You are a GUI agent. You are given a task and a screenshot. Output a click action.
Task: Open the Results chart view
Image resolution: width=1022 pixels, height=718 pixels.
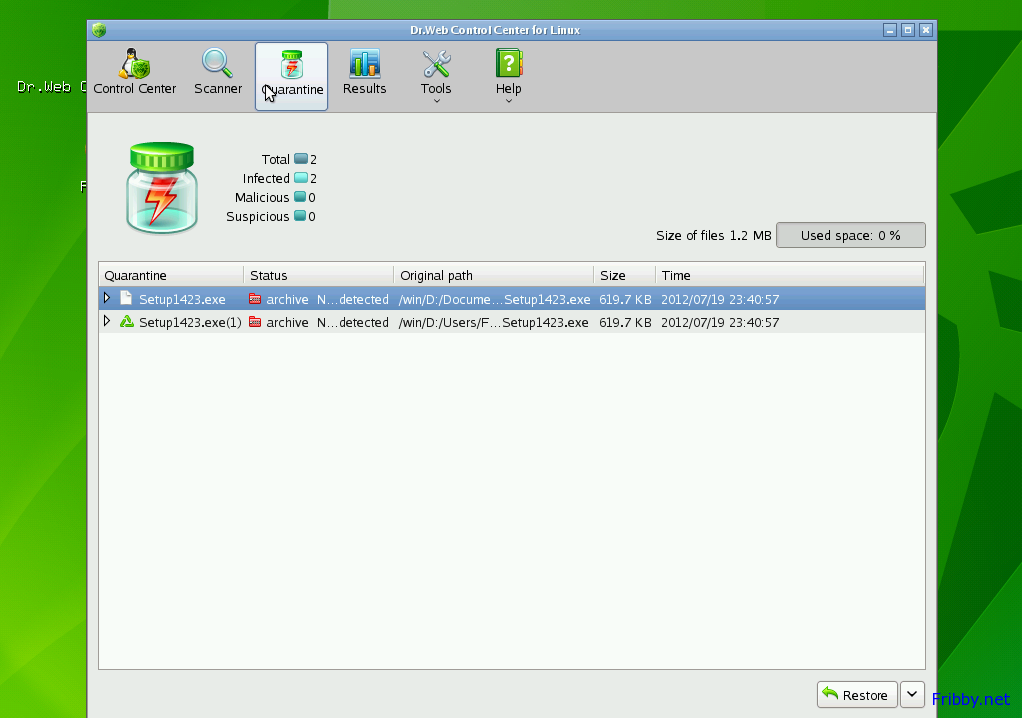364,72
